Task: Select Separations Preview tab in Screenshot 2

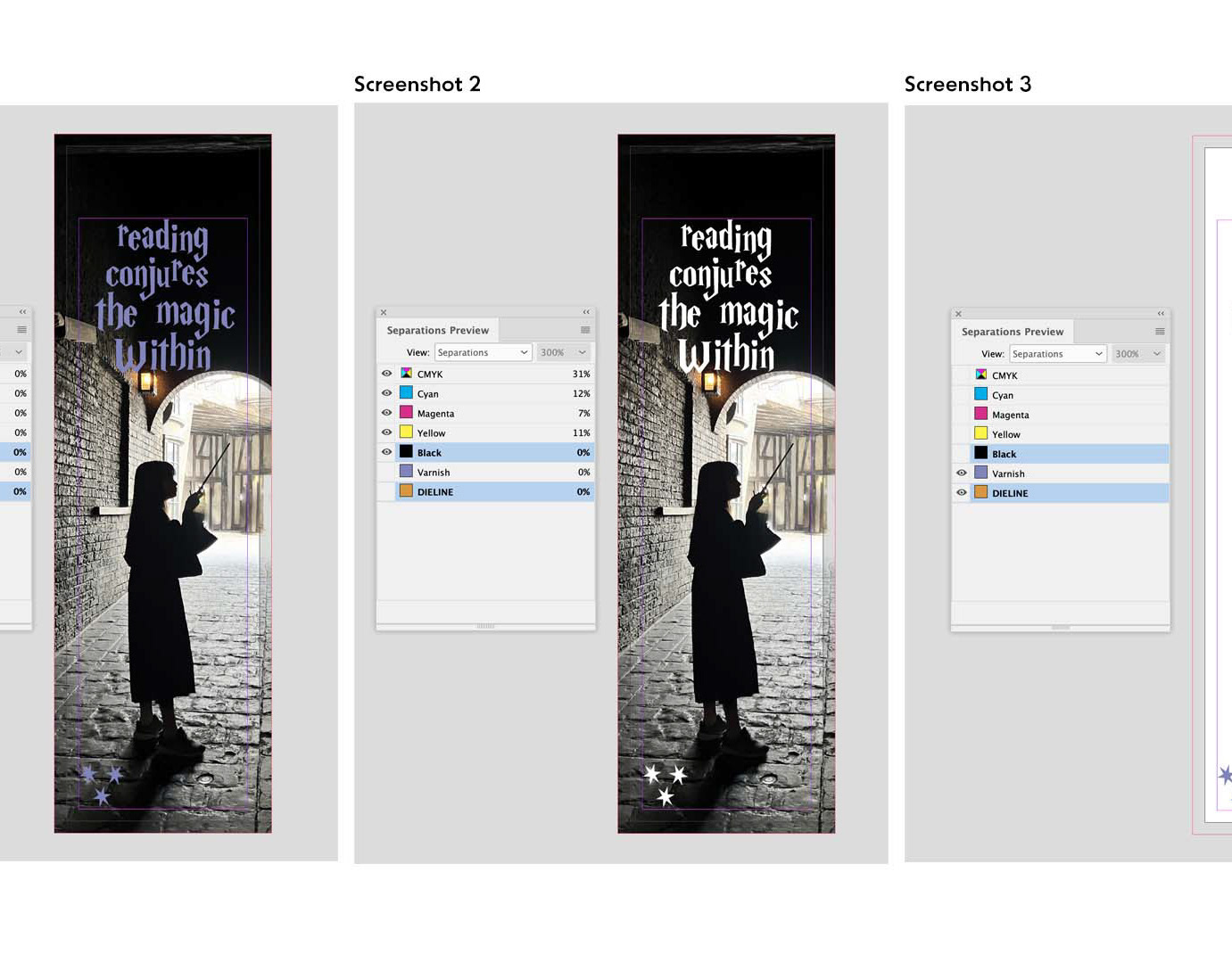Action: (x=437, y=330)
